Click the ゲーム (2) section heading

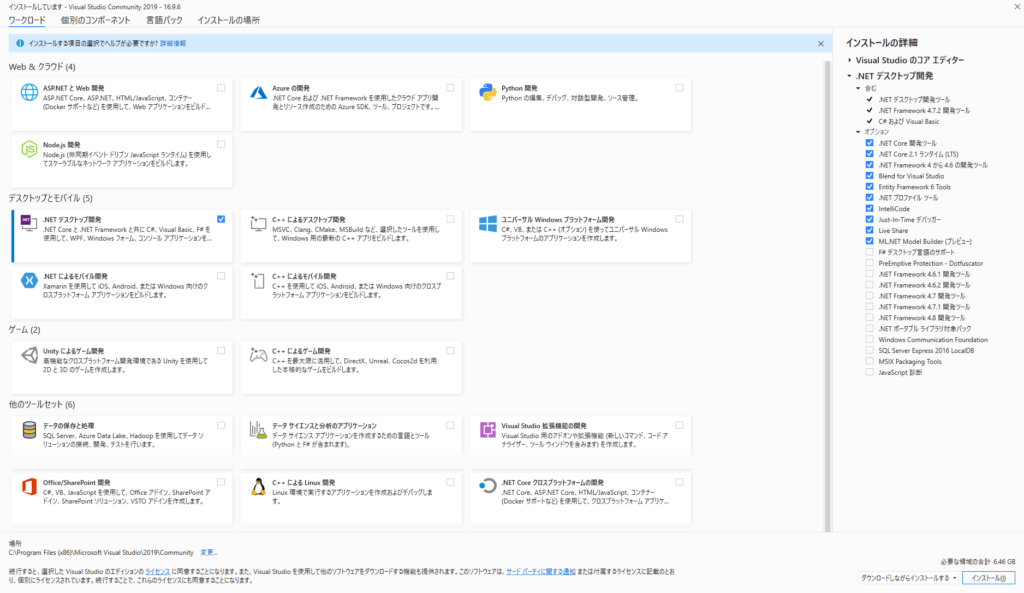pyautogui.click(x=24, y=330)
